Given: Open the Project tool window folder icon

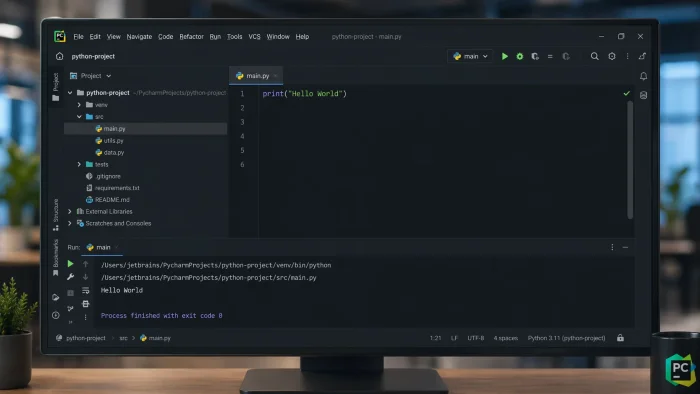Looking at the screenshot, I should (x=55, y=98).
